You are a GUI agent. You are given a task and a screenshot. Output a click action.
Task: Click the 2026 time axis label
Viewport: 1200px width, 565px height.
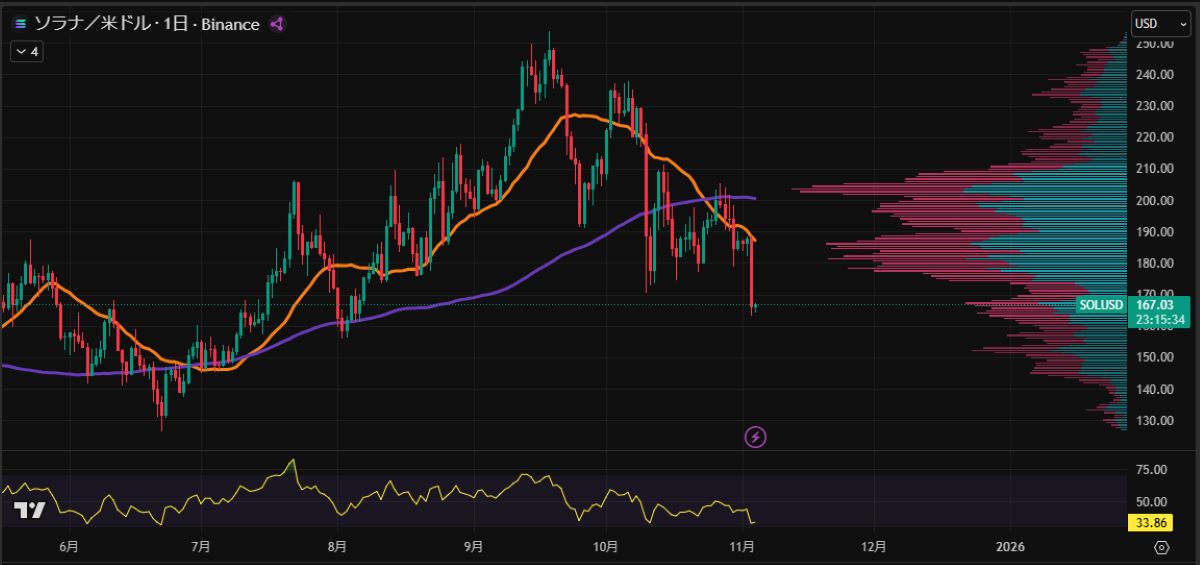point(1011,547)
